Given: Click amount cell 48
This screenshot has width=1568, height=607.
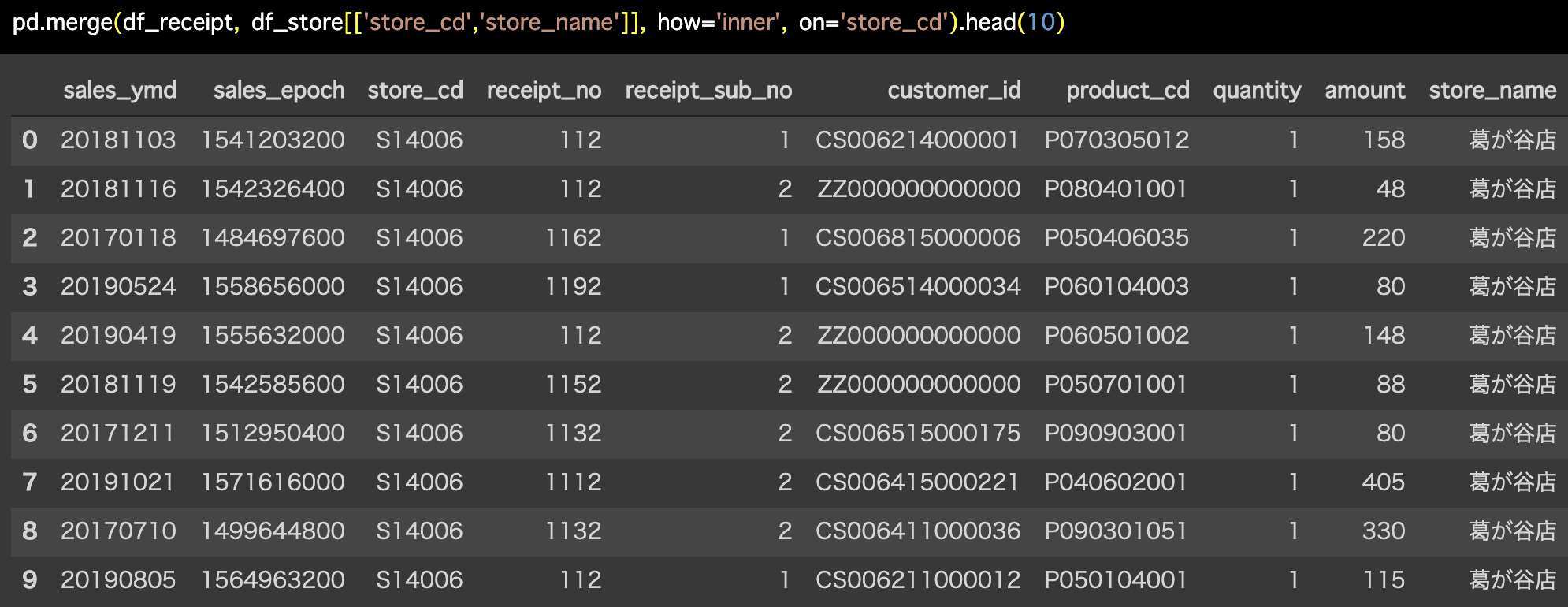Looking at the screenshot, I should pyautogui.click(x=1391, y=189).
